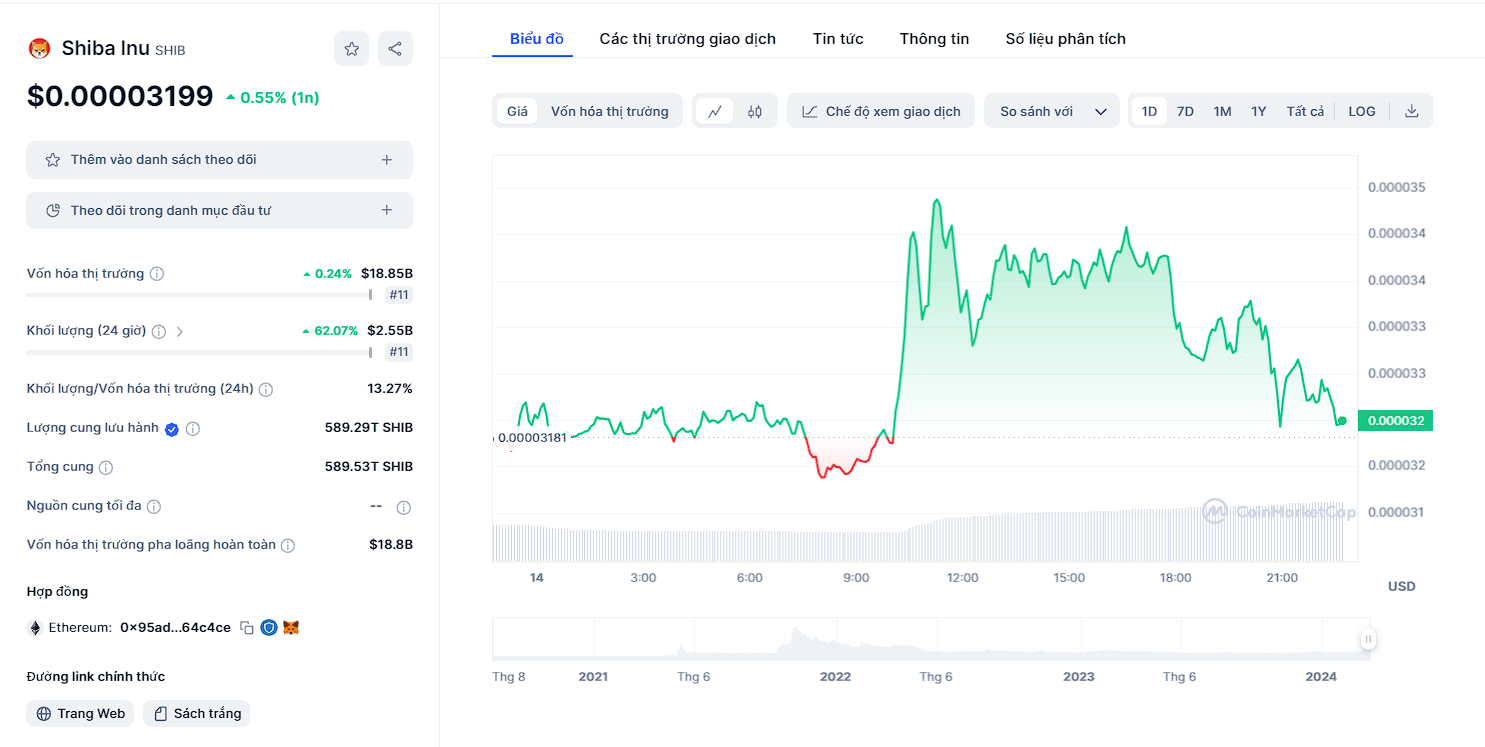Screen dimensions: 1485x747
Task: Open the So sánh với dropdown
Action: pos(1052,111)
